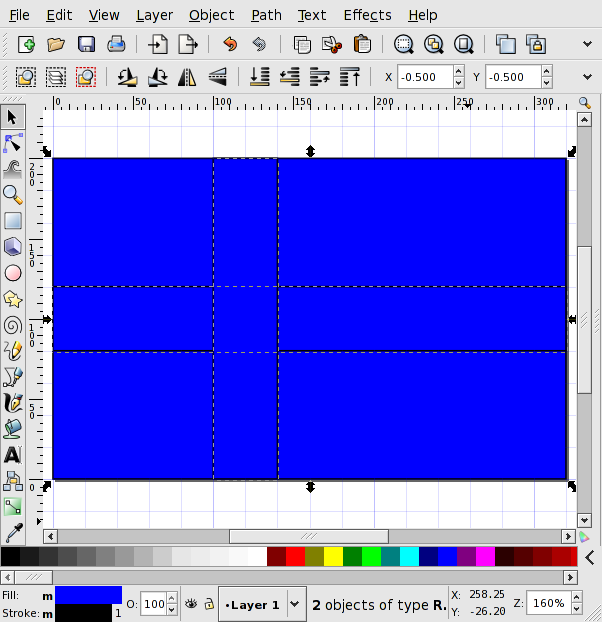Click the Undo arrow icon
Image resolution: width=602 pixels, height=622 pixels.
tap(230, 44)
